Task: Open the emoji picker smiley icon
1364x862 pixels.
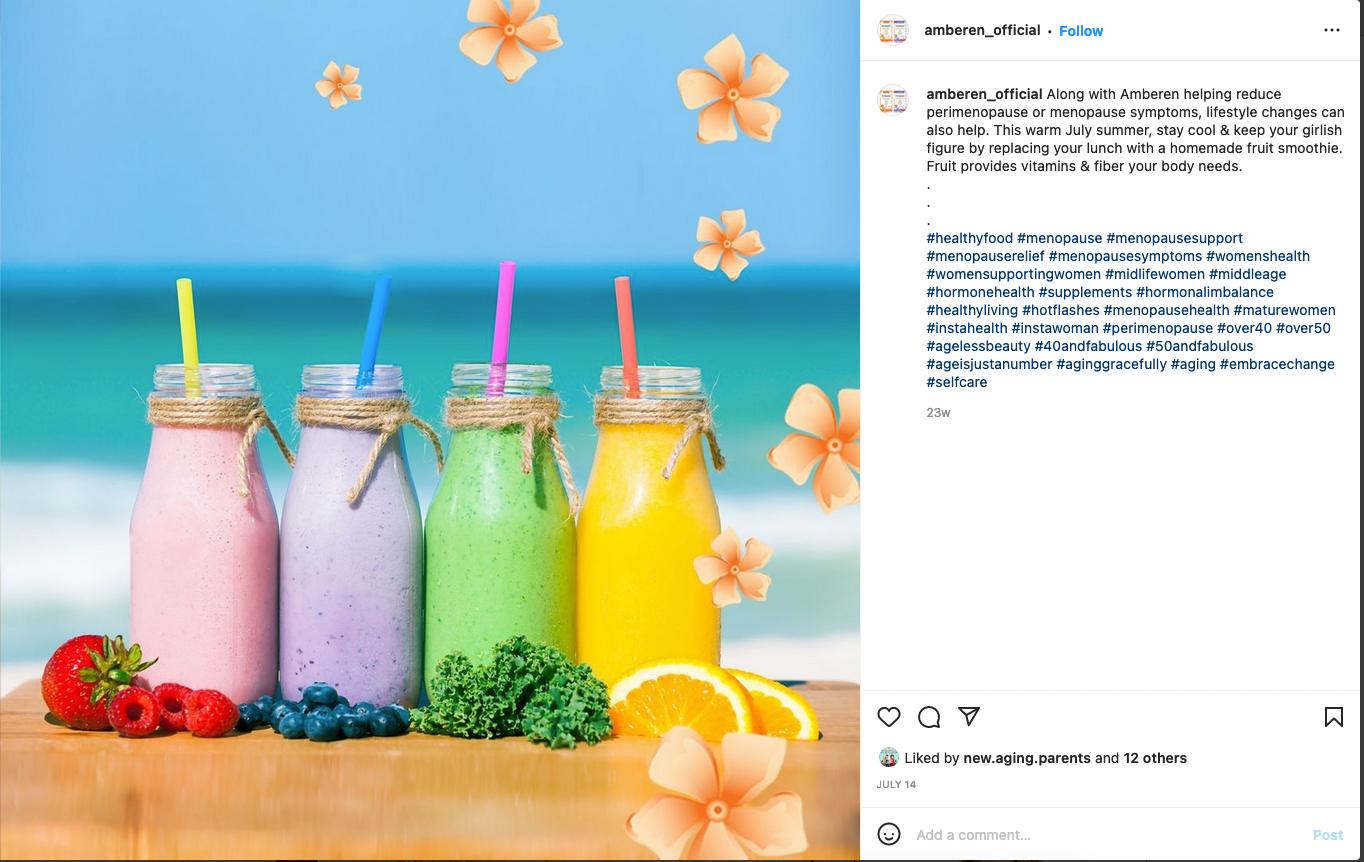Action: coord(889,834)
